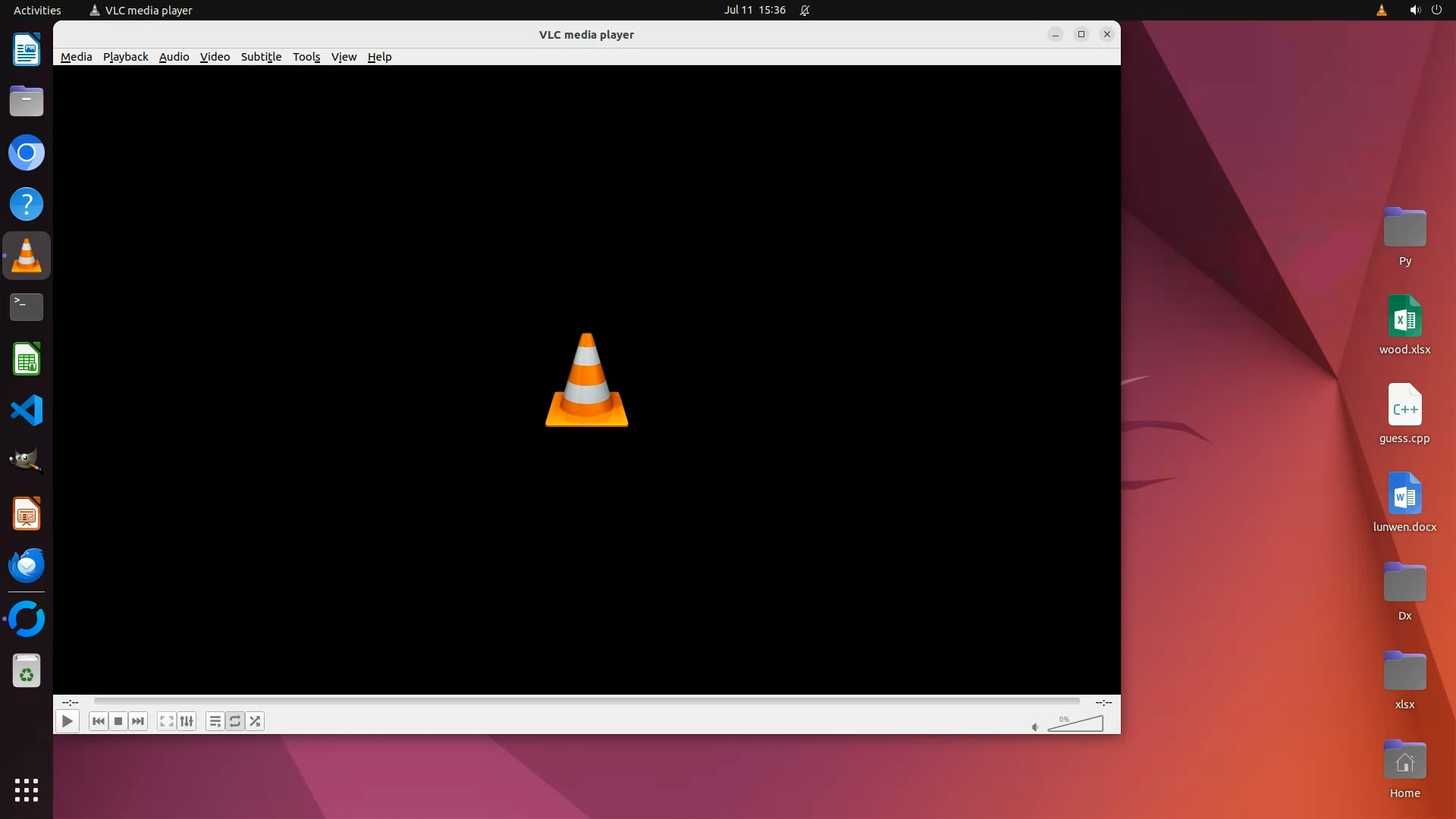The image size is (1456, 819).
Task: Expand the Audio menu
Action: point(174,57)
